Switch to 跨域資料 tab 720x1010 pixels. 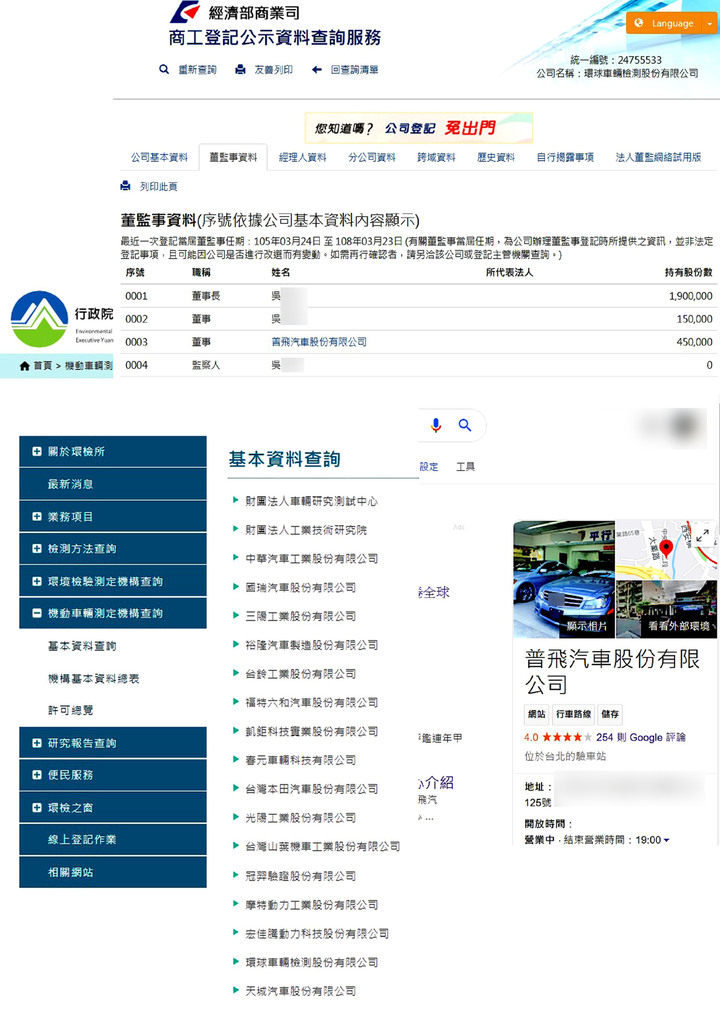436,157
